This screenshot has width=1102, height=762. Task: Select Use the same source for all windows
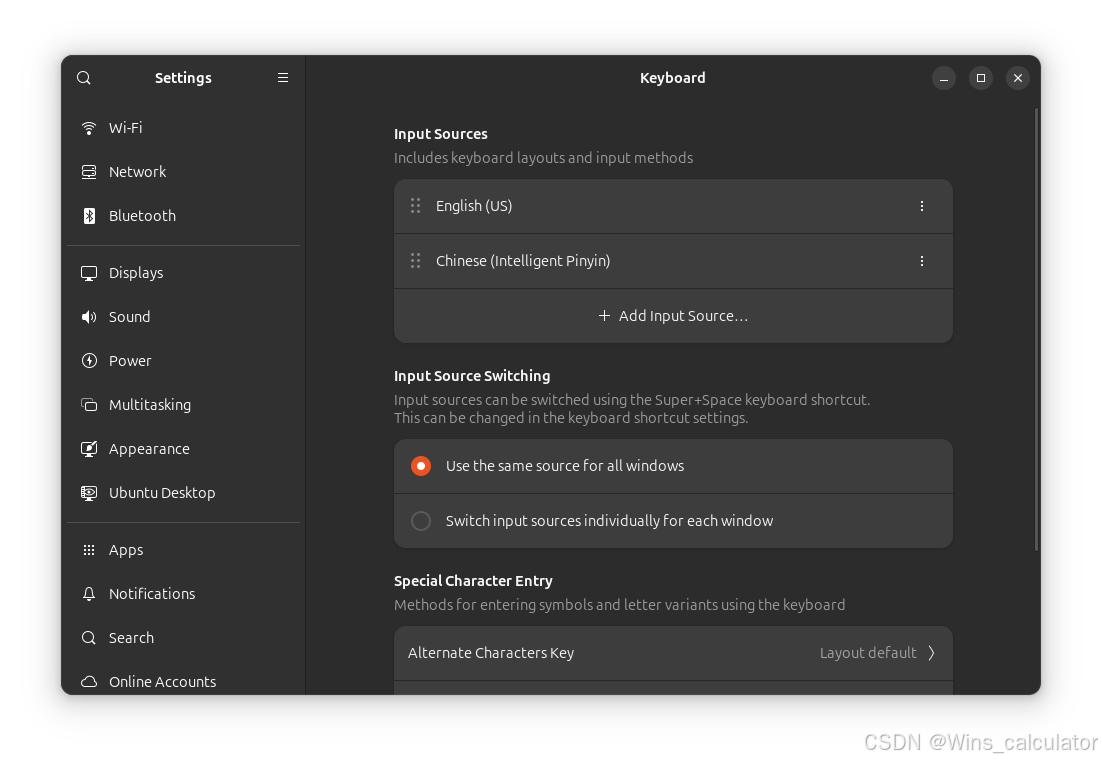pos(673,466)
